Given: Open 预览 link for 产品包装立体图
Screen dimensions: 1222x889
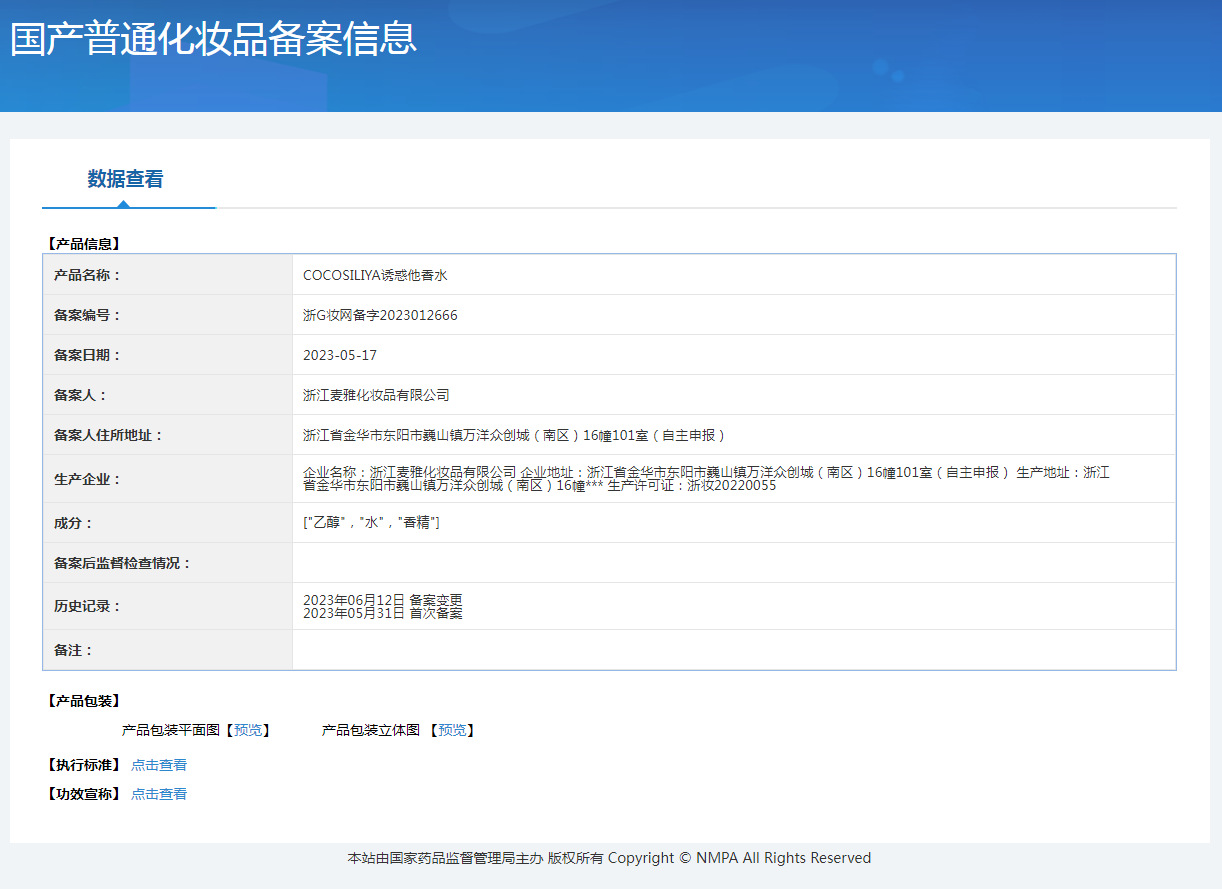Looking at the screenshot, I should tap(452, 731).
